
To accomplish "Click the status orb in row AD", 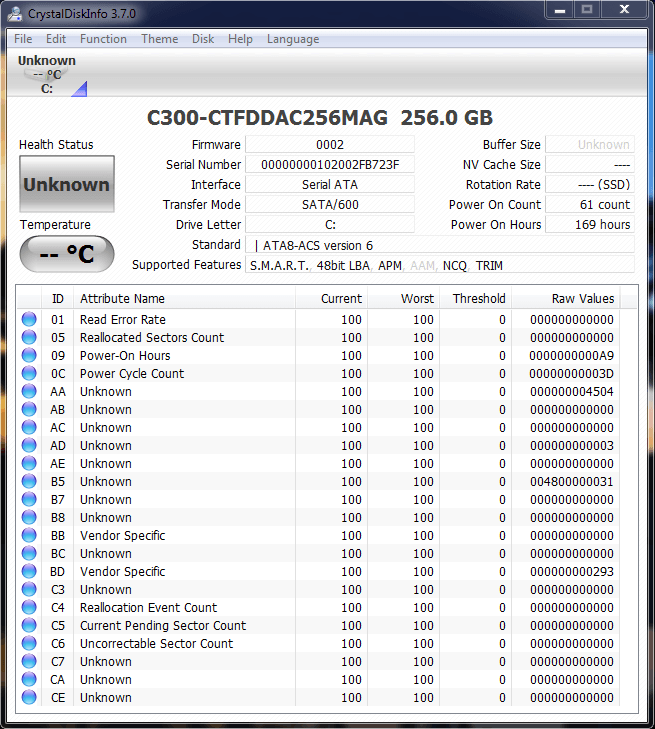I will (29, 445).
